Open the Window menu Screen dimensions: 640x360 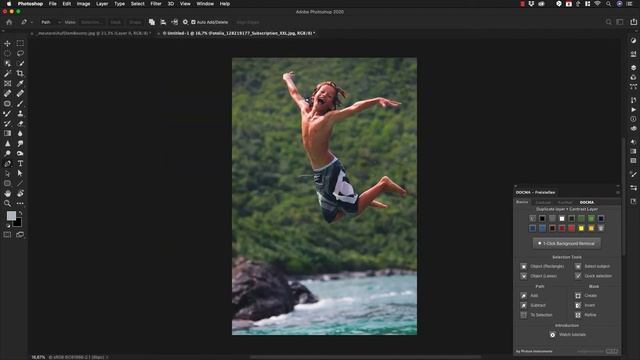point(205,4)
